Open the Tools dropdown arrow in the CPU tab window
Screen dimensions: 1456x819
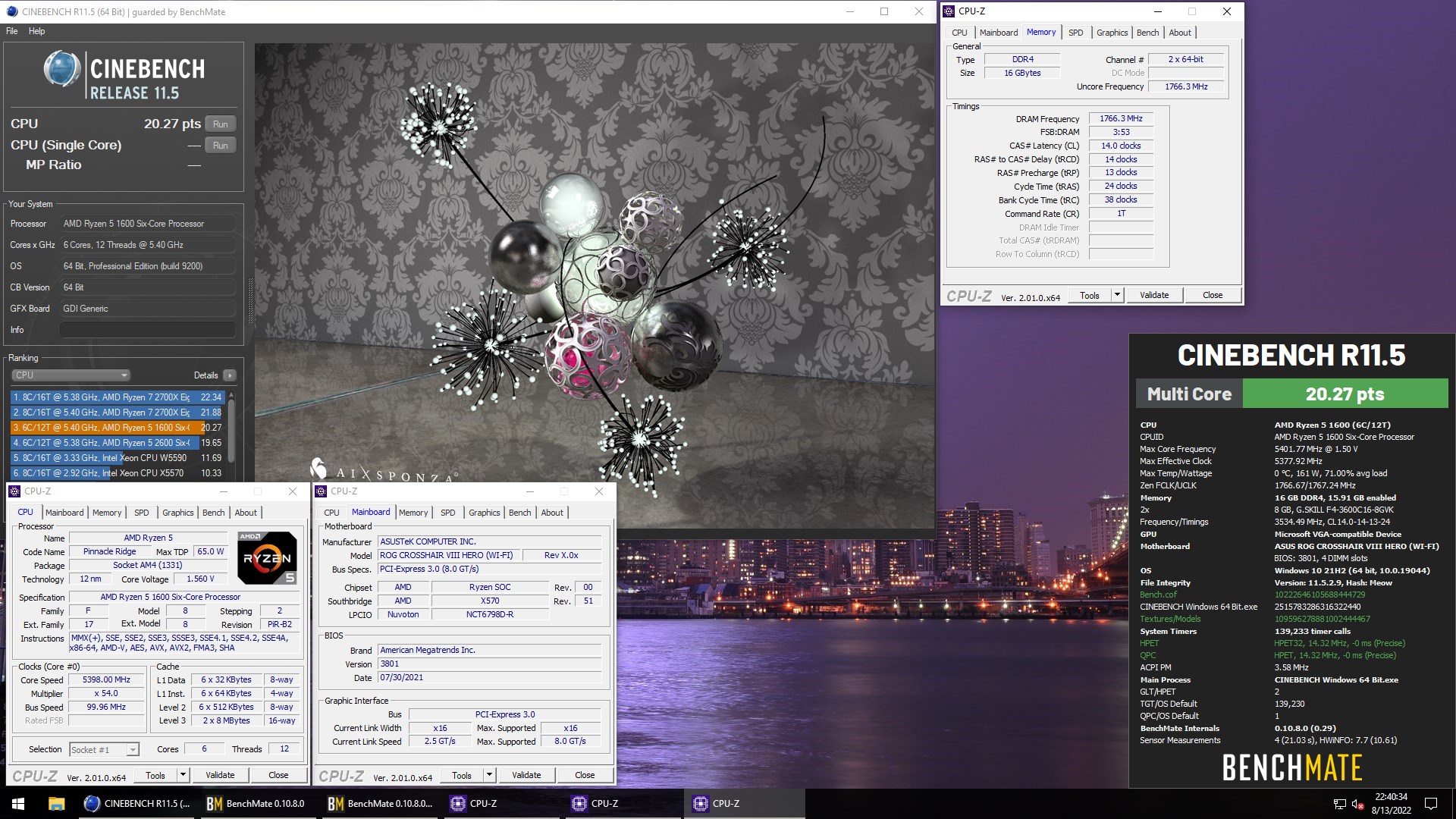coord(183,775)
